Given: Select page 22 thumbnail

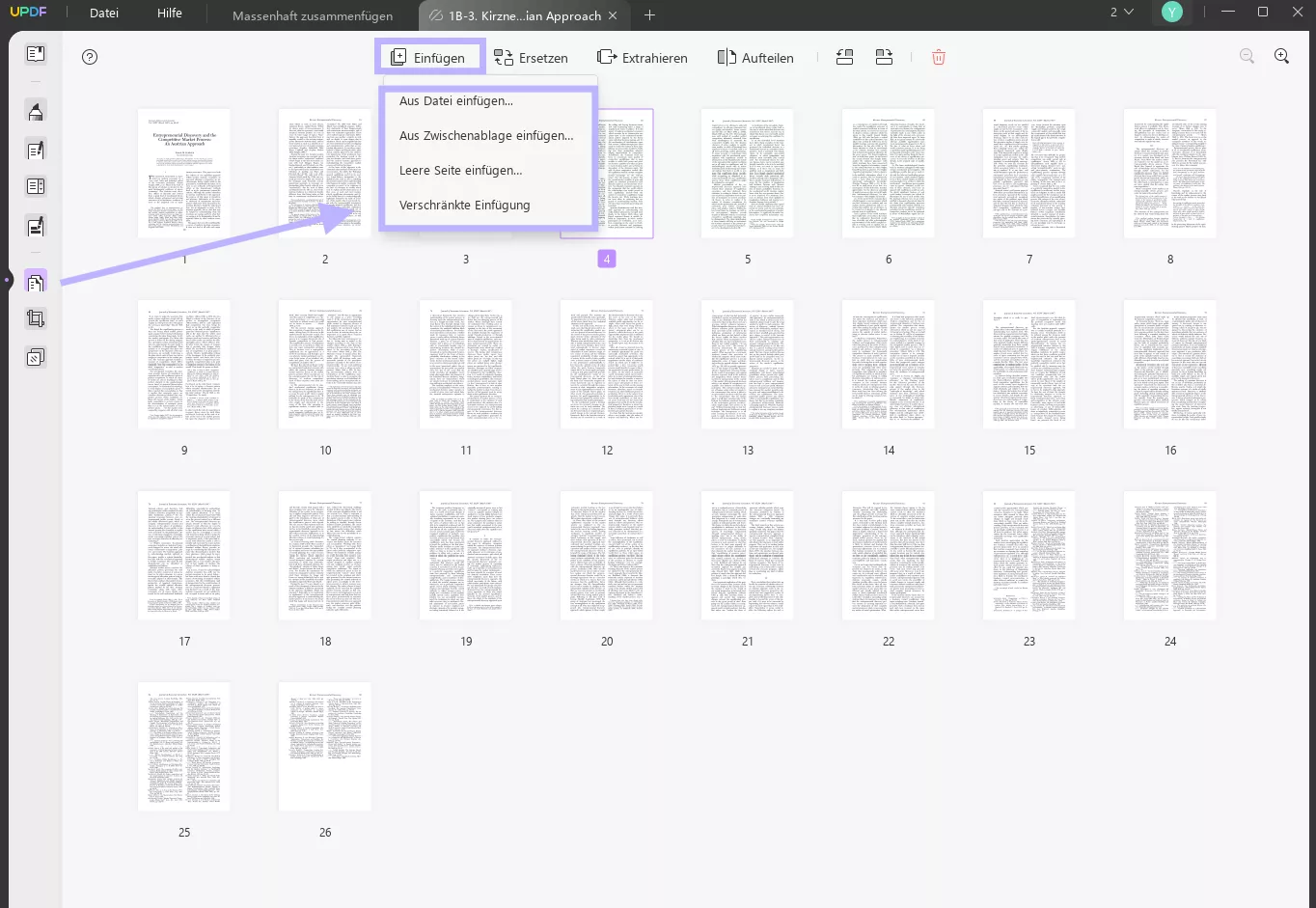Looking at the screenshot, I should point(889,556).
